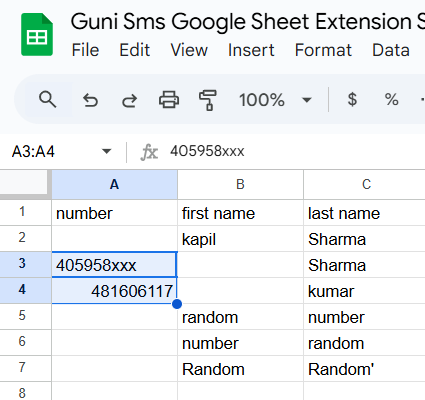Open the 100% zoom dropdown
425x400 pixels.
[275, 100]
